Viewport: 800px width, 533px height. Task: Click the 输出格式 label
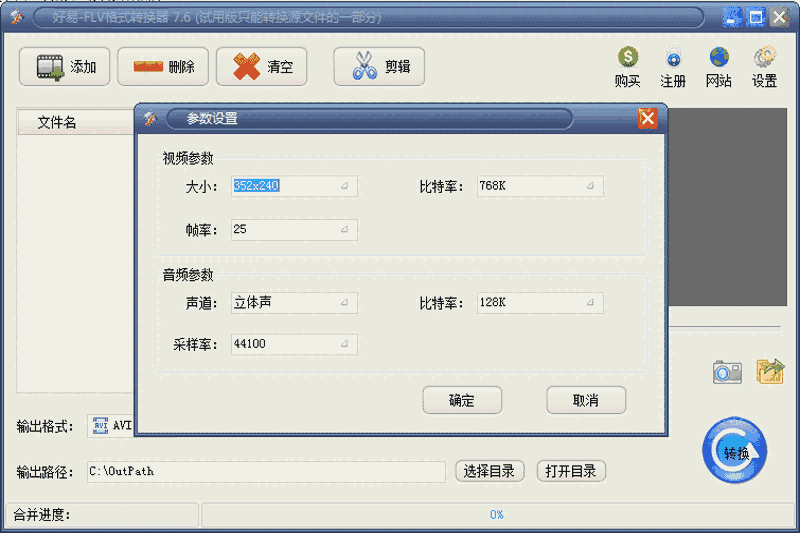click(x=45, y=426)
